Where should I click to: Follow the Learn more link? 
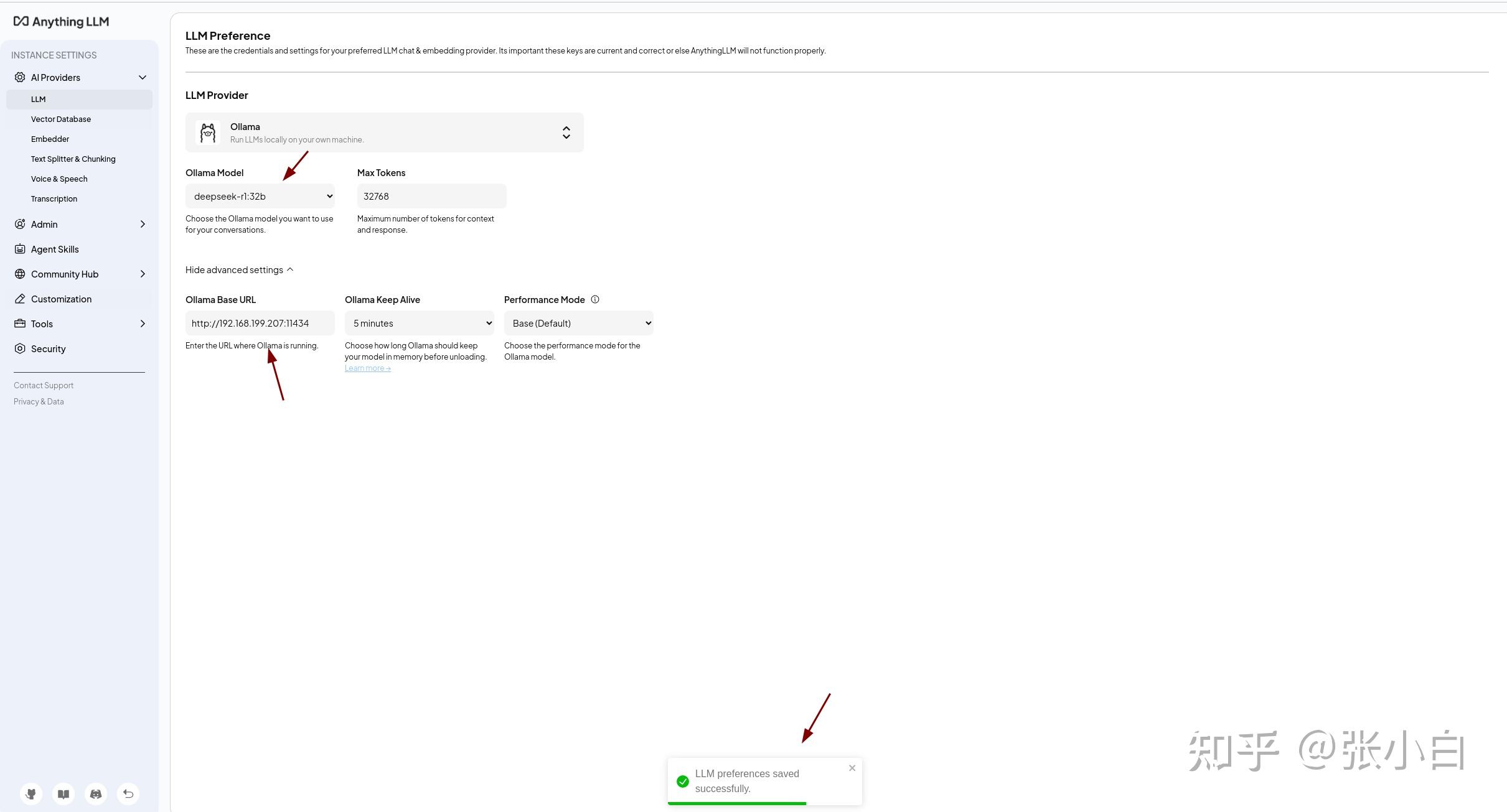point(368,368)
